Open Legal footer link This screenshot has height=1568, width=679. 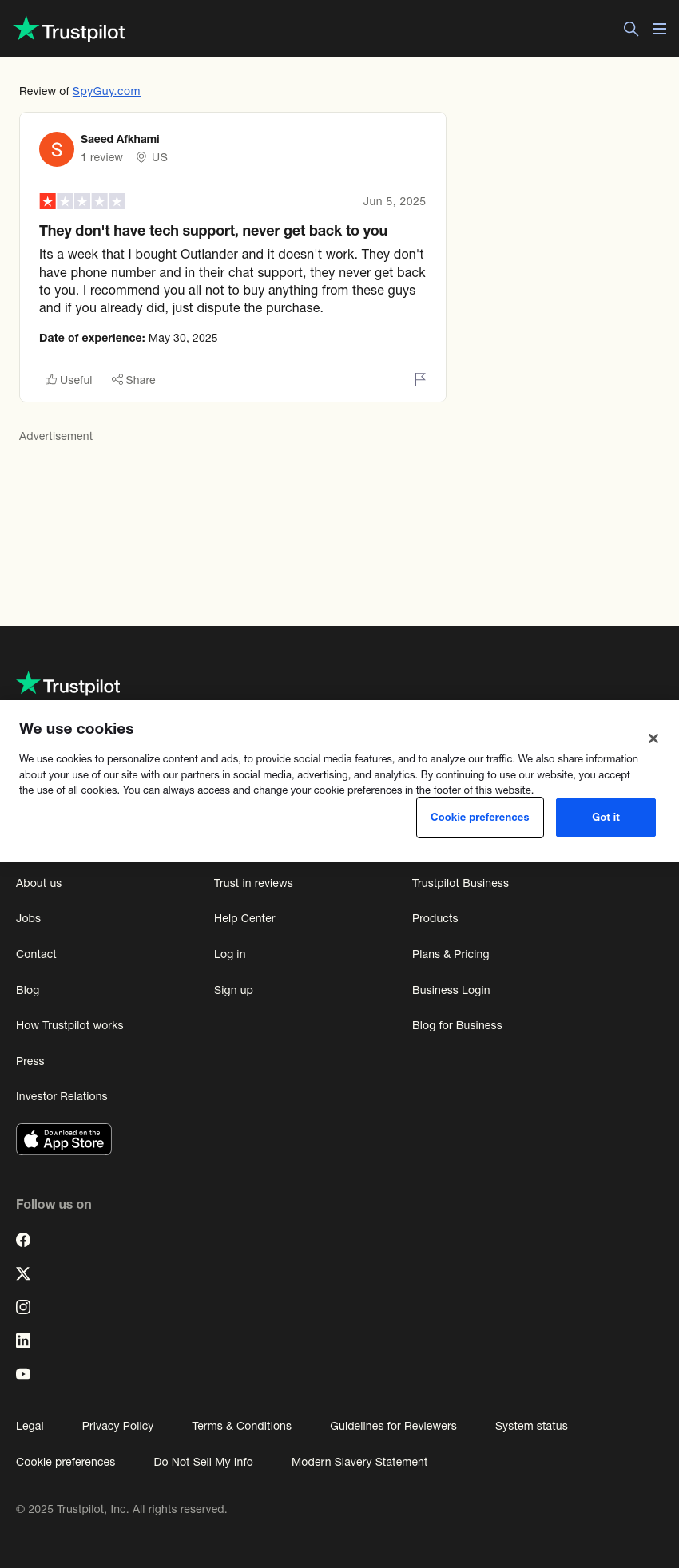[30, 1426]
